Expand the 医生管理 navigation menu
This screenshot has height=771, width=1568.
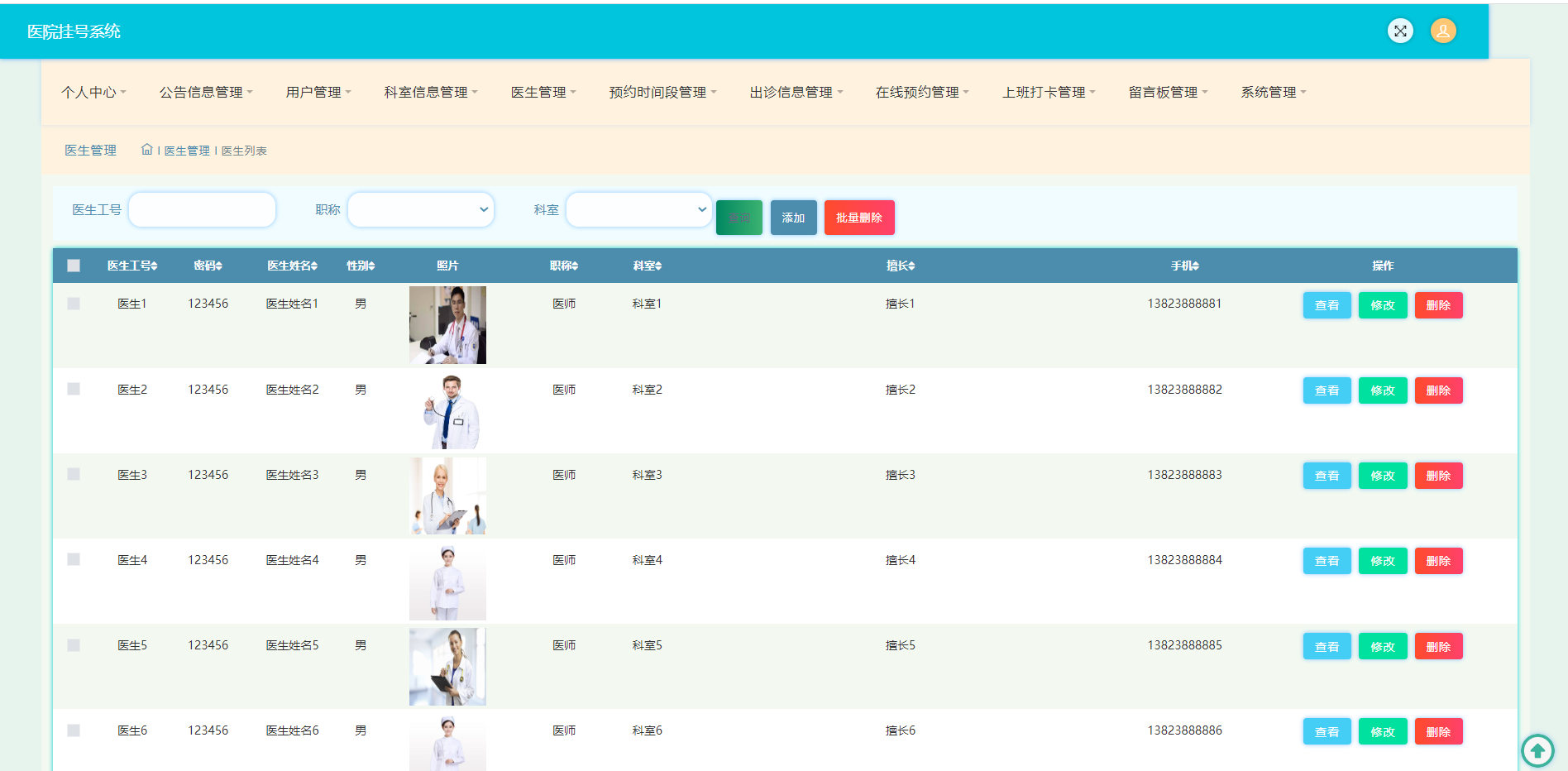(x=543, y=92)
